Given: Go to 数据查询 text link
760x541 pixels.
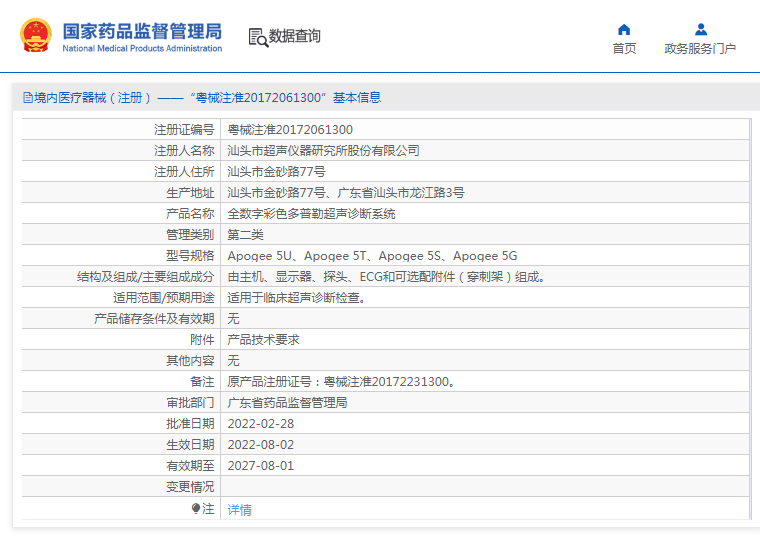Looking at the screenshot, I should pyautogui.click(x=295, y=37).
